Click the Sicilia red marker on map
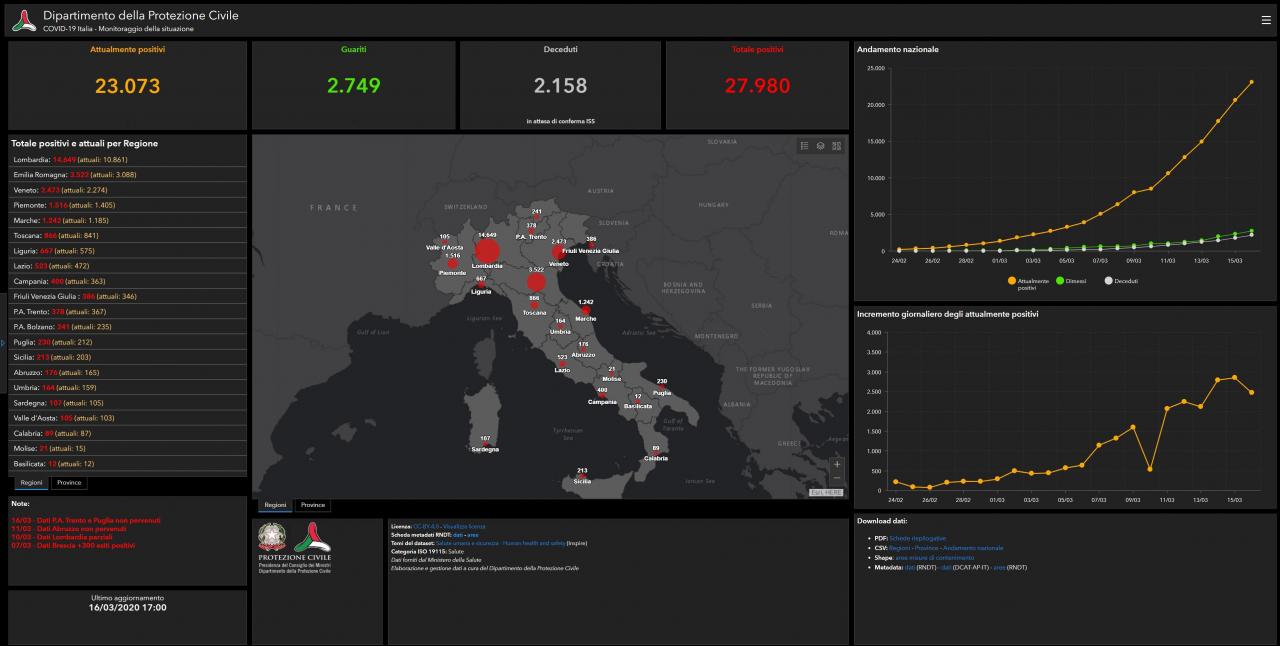Image resolution: width=1280 pixels, height=646 pixels. pos(581,478)
